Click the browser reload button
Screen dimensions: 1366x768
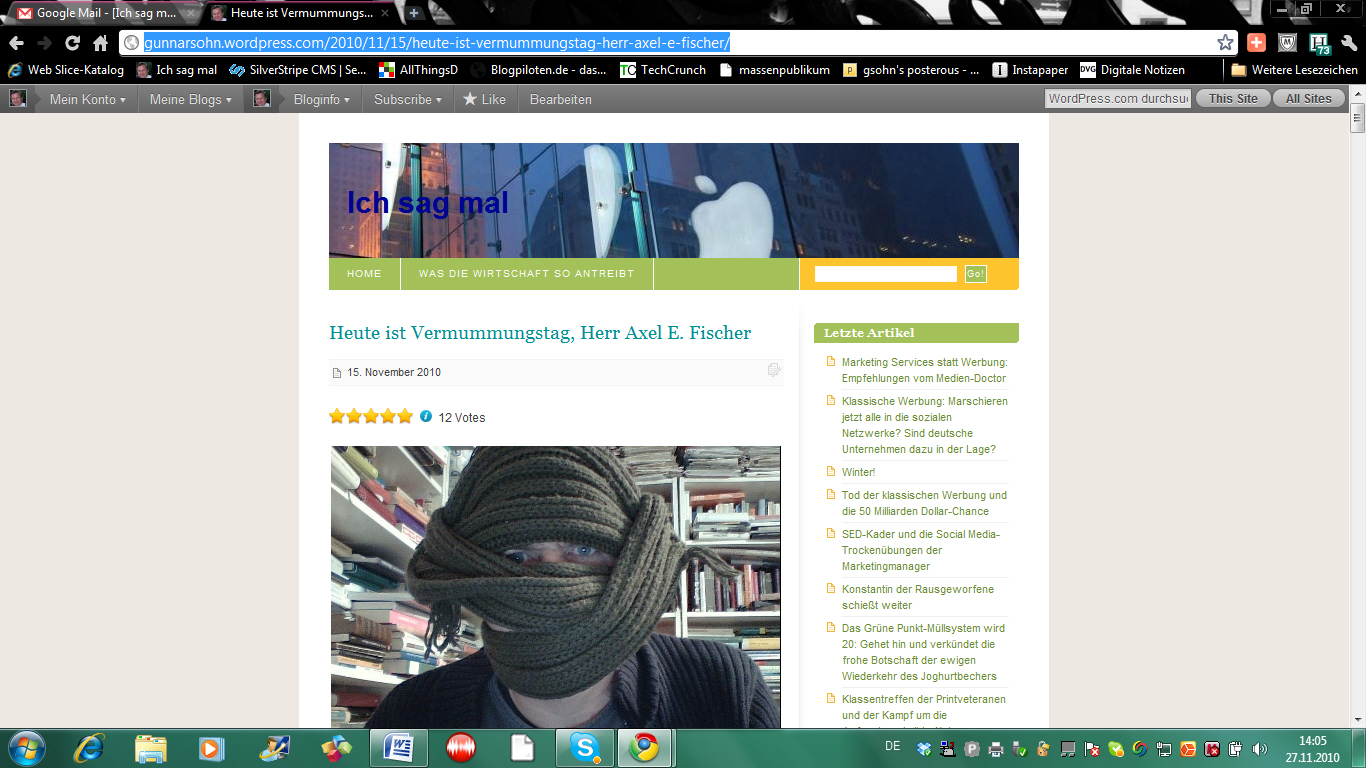click(72, 43)
